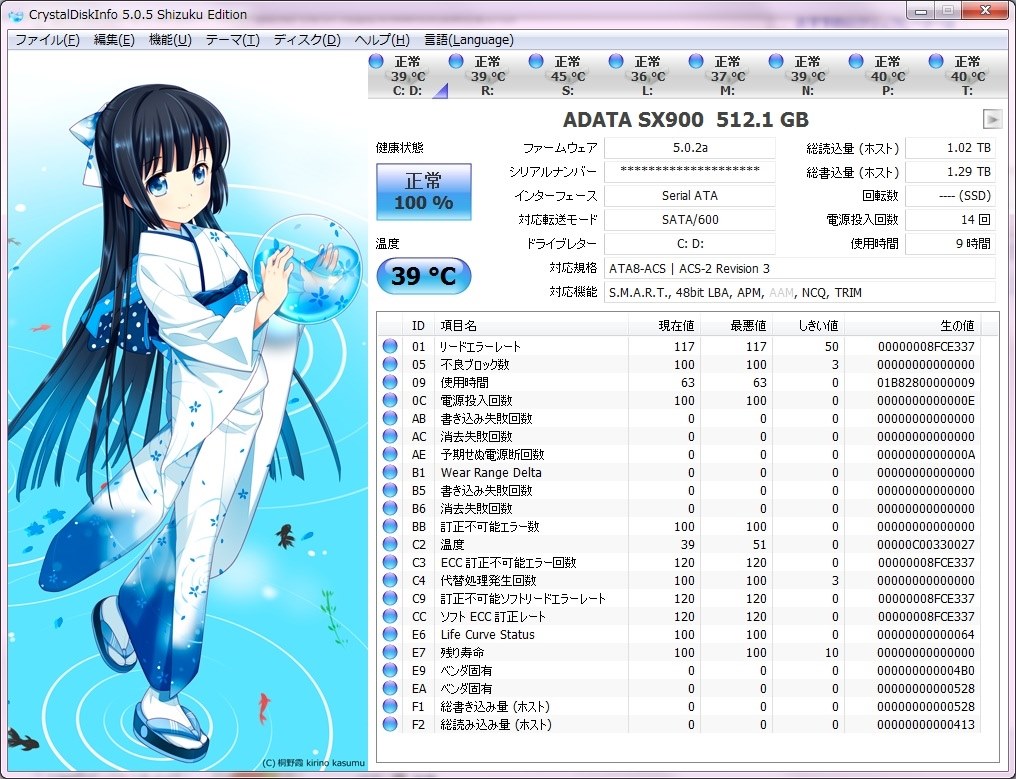Click the status icon for 代替処理発生回数 row
The height and width of the screenshot is (779, 1016).
coord(390,580)
